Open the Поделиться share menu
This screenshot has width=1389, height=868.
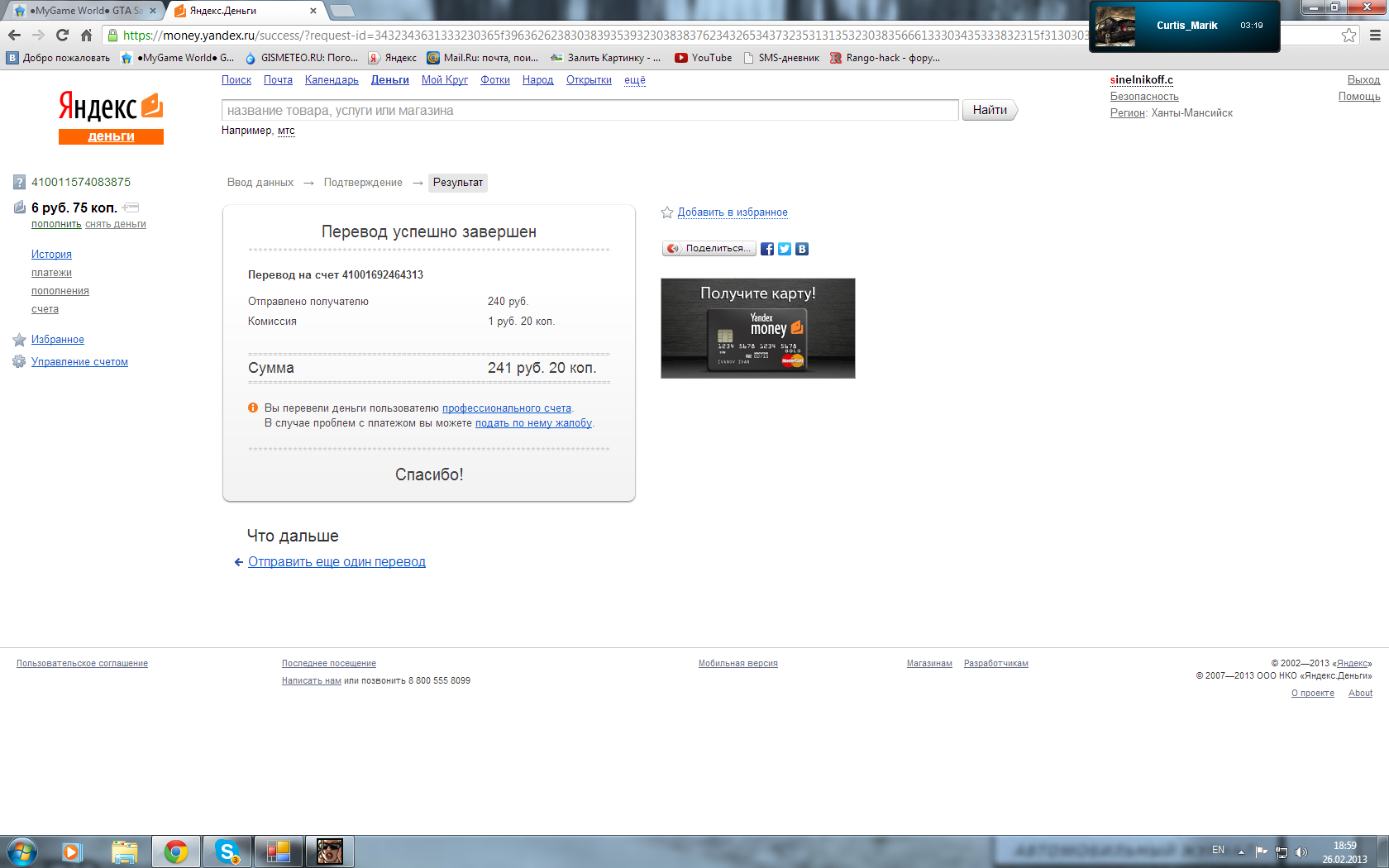(x=709, y=249)
